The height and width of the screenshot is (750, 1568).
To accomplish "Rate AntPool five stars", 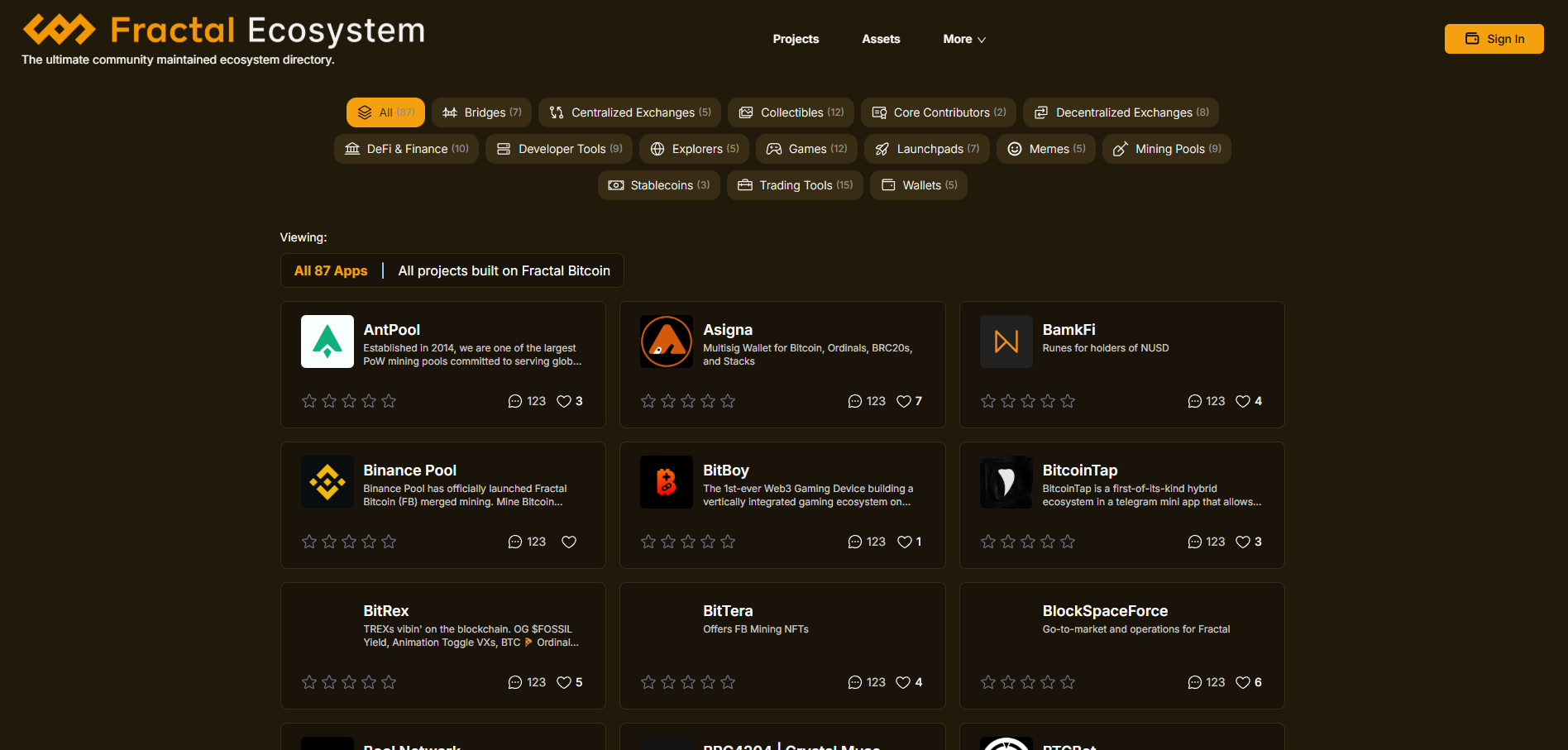I will coord(389,401).
